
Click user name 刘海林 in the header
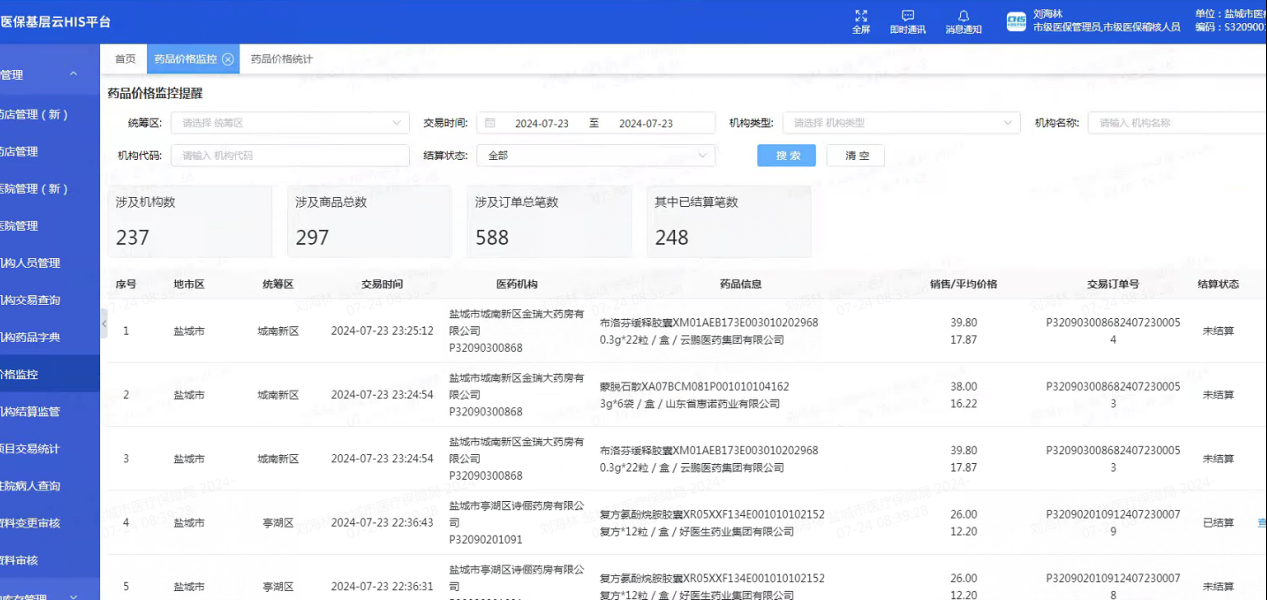1047,14
